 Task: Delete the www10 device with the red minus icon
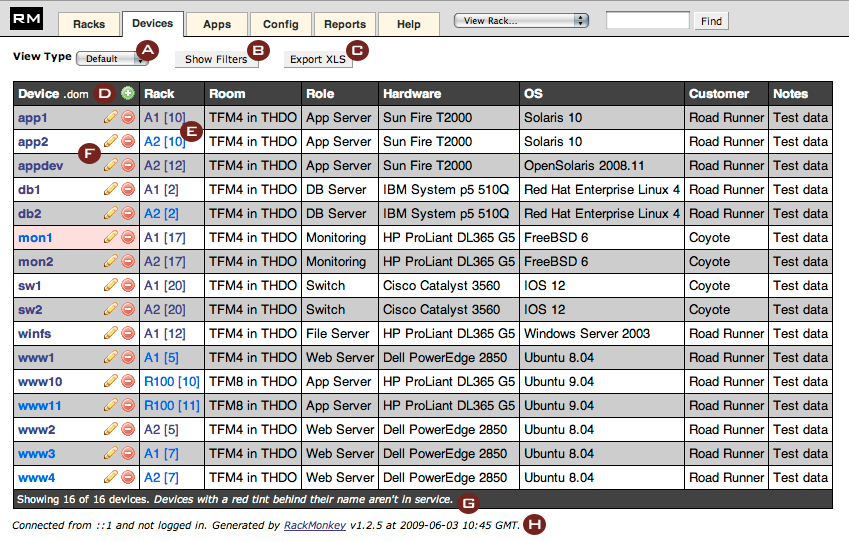point(128,381)
